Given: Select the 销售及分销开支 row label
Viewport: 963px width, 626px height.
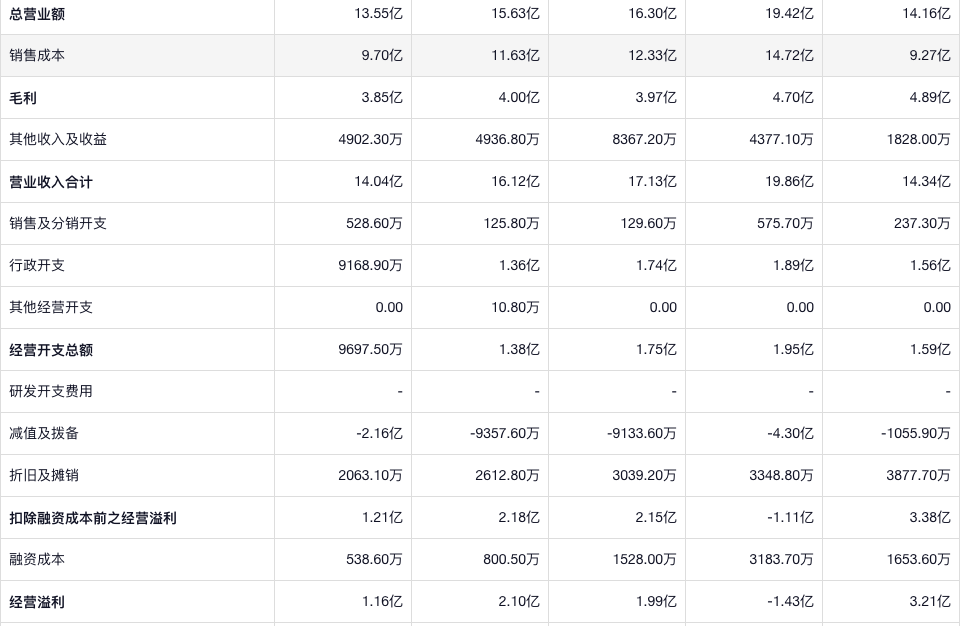Looking at the screenshot, I should pyautogui.click(x=58, y=224).
